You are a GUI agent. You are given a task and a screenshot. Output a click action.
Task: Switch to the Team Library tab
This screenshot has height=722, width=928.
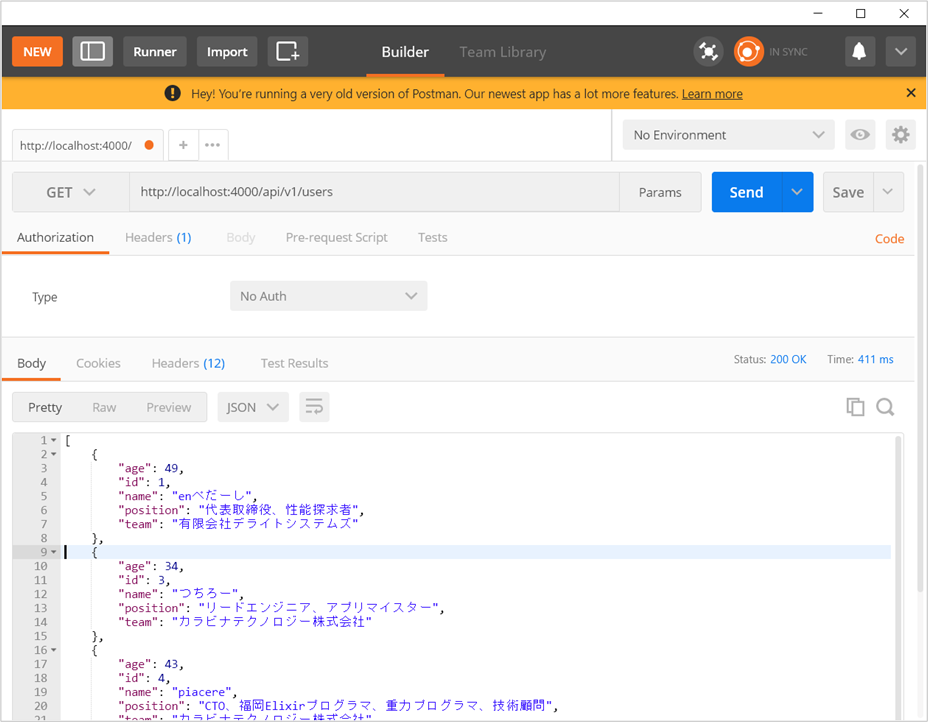coord(502,52)
